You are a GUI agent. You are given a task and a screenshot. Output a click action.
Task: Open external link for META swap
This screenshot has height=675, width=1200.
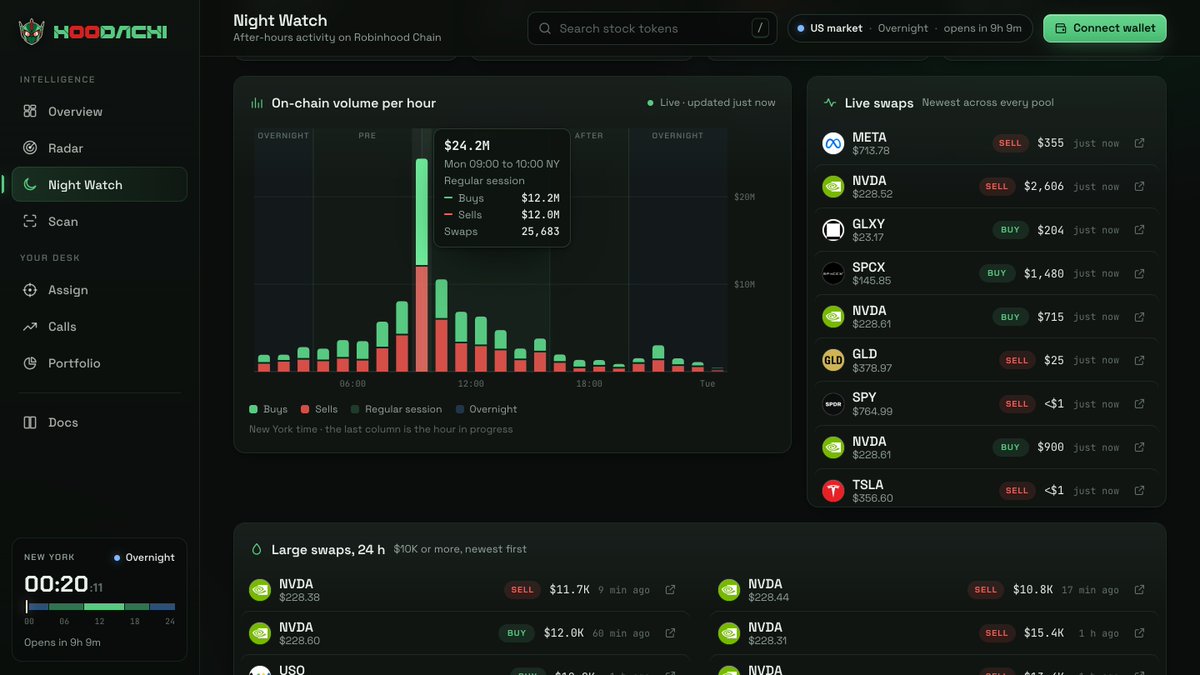(1139, 143)
